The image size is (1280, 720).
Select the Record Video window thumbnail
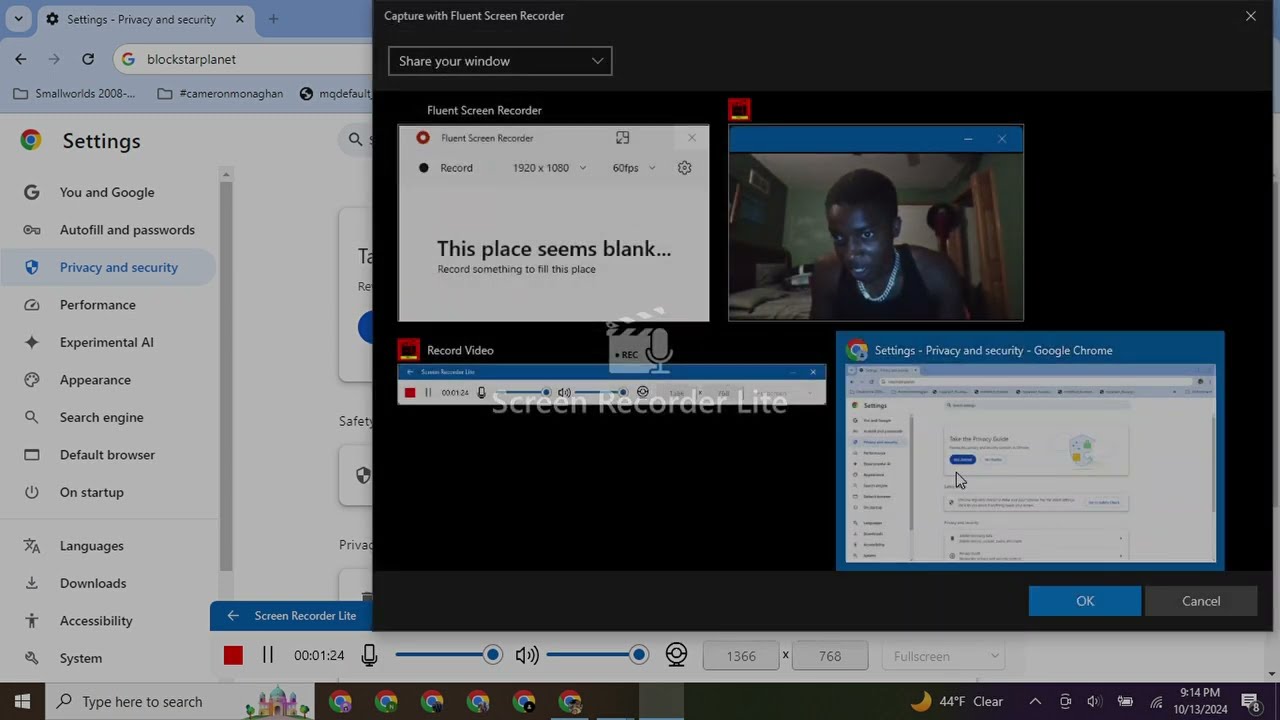pos(612,384)
